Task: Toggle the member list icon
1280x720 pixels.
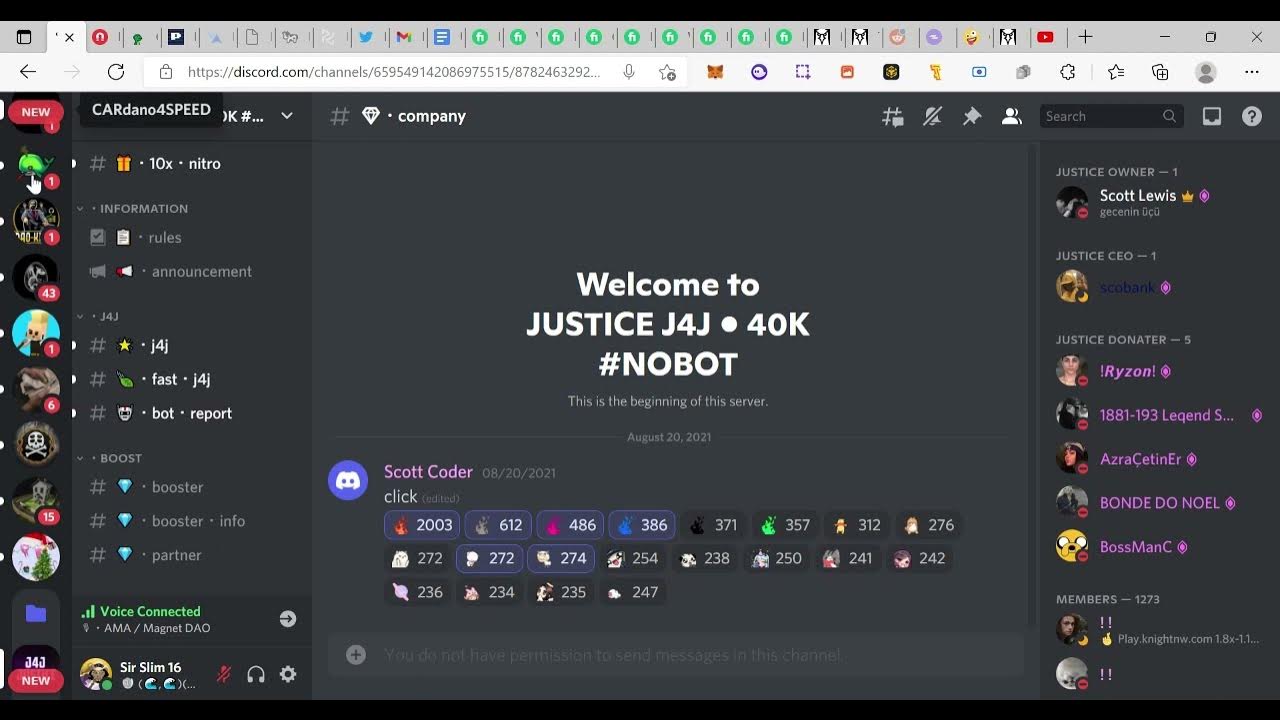Action: click(1012, 116)
